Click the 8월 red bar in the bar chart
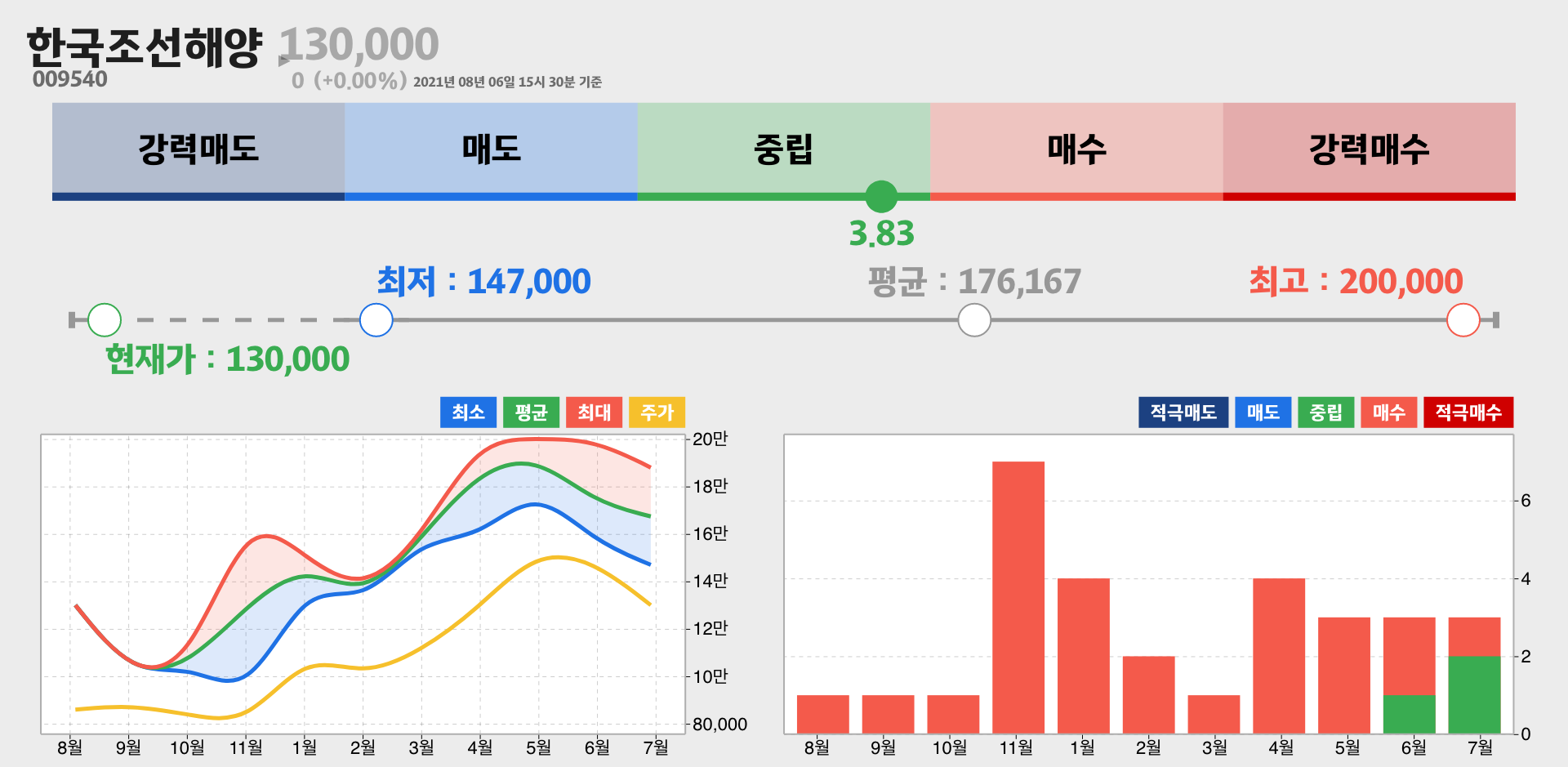The width and height of the screenshot is (1568, 767). tap(823, 714)
